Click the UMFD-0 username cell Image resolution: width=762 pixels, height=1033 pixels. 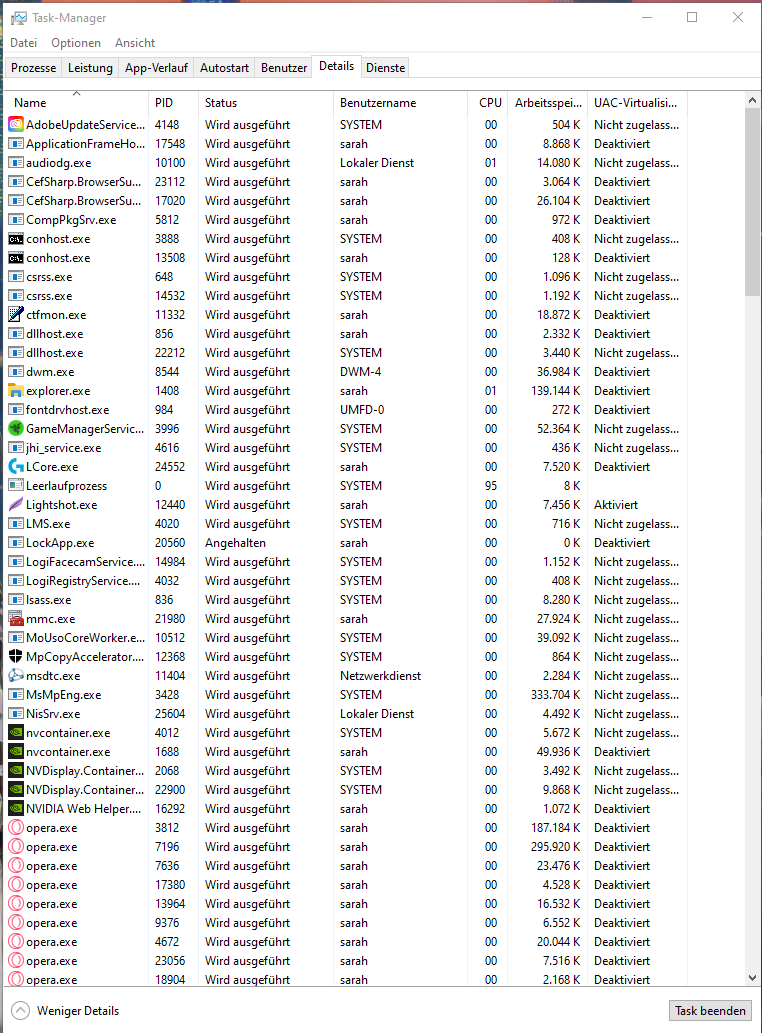[362, 410]
